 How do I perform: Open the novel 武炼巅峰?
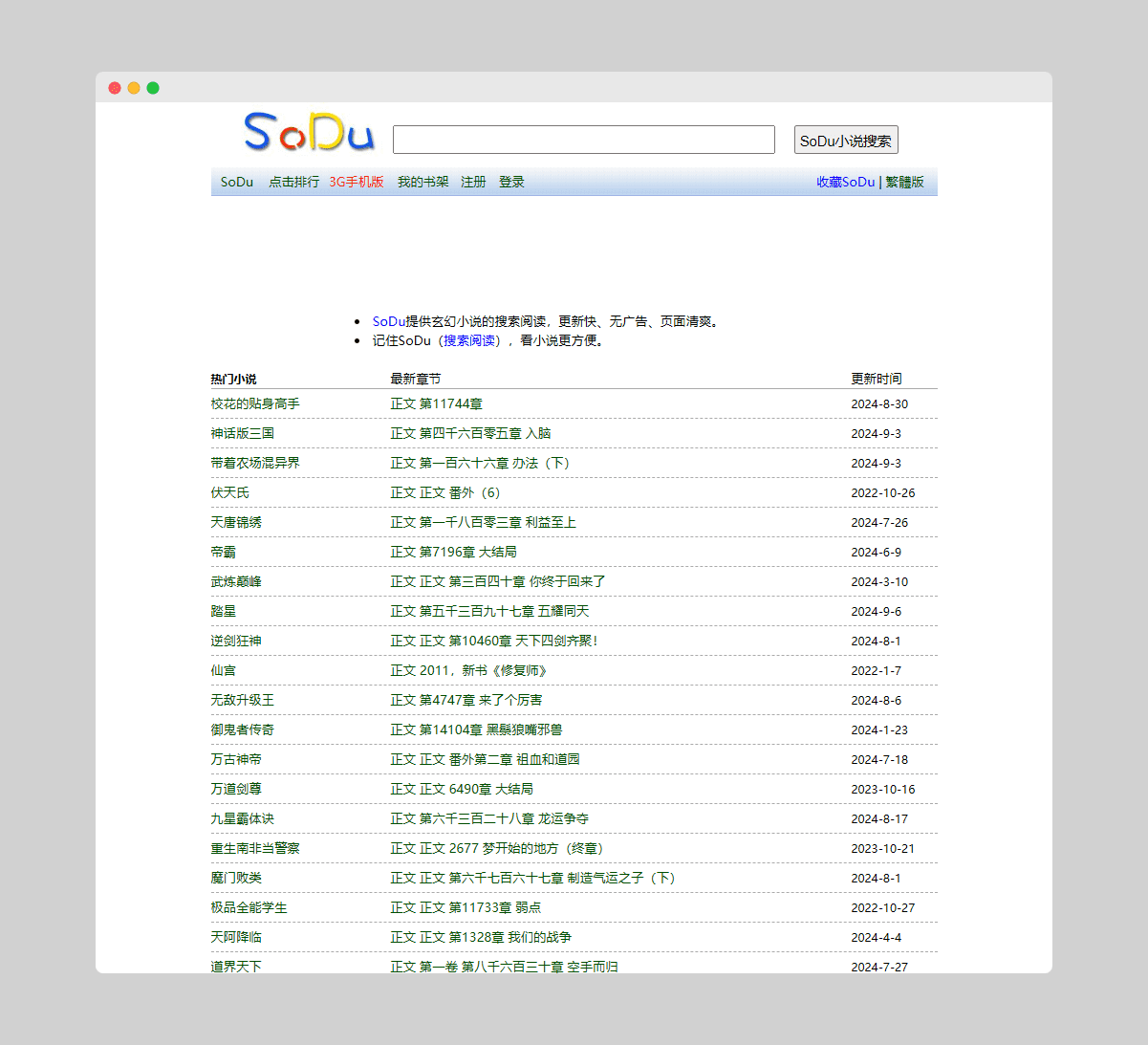tap(236, 581)
